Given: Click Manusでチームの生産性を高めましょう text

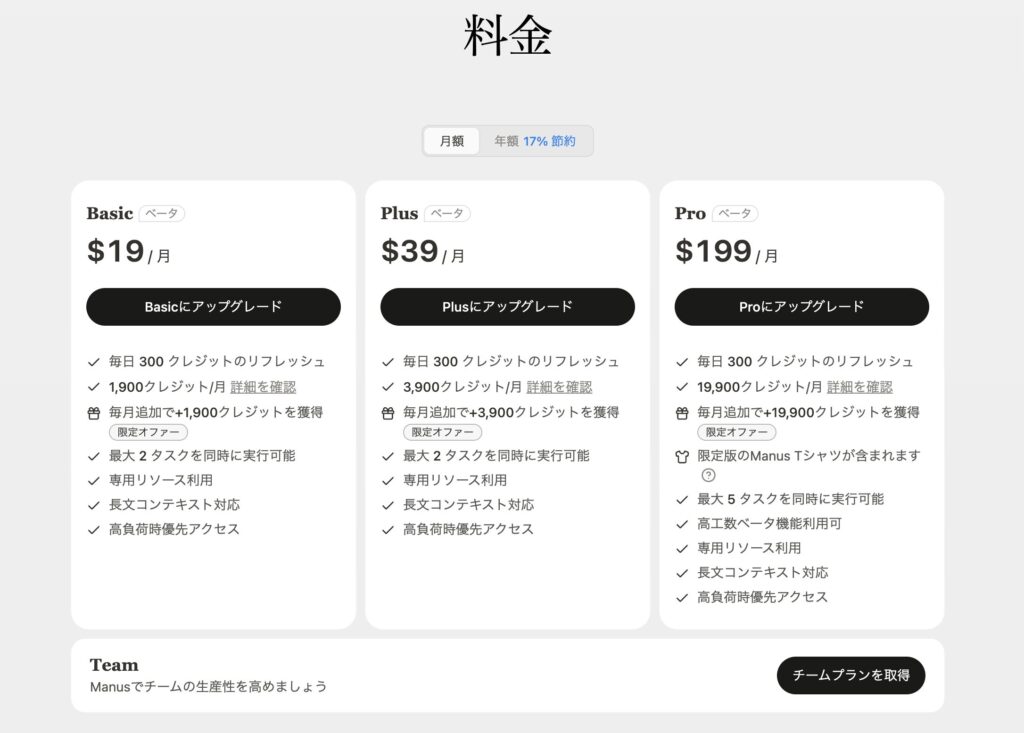Looking at the screenshot, I should pyautogui.click(x=208, y=687).
